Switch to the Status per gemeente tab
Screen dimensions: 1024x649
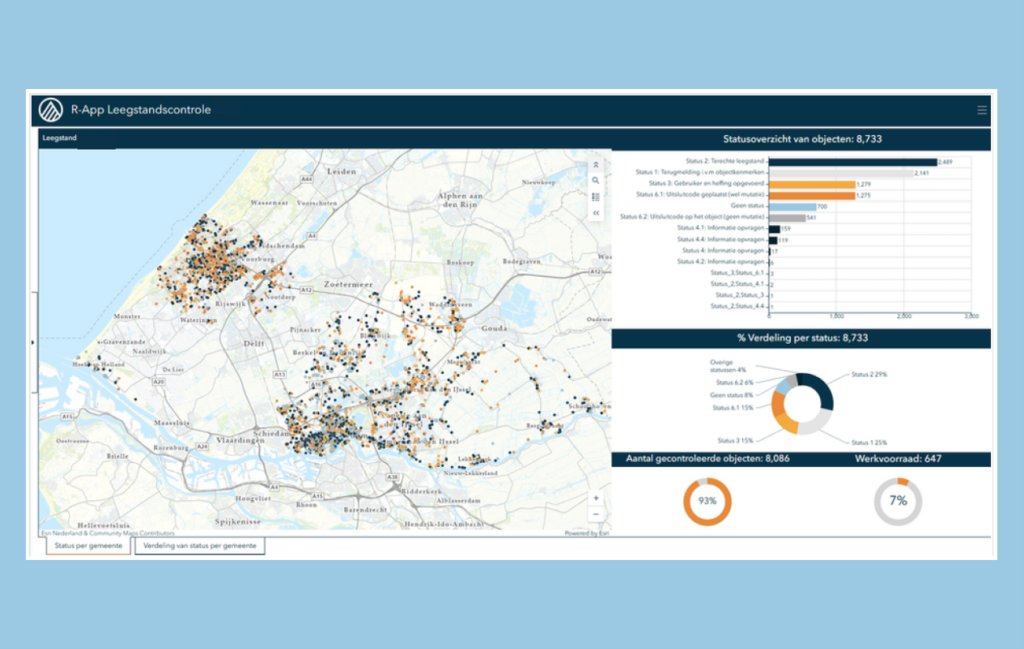[88, 546]
